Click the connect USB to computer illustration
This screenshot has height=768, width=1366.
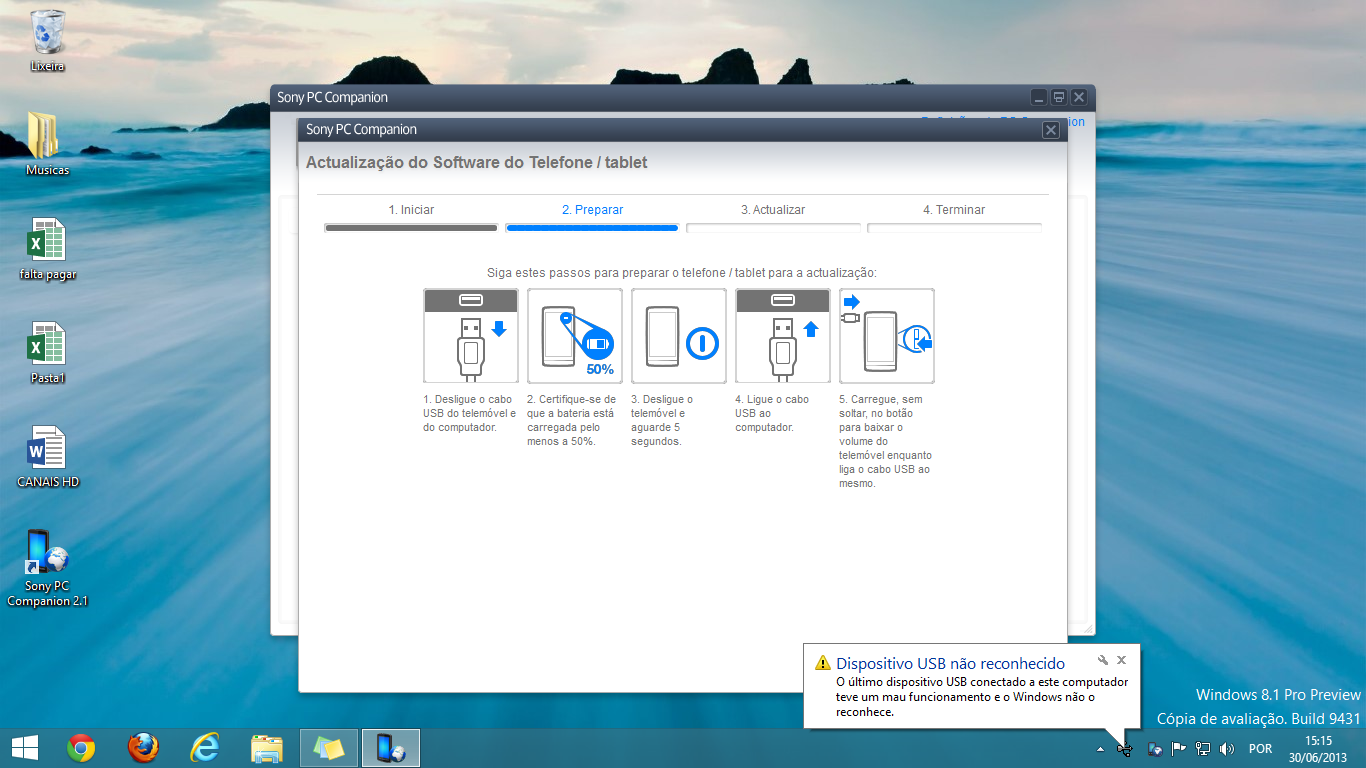tap(783, 336)
